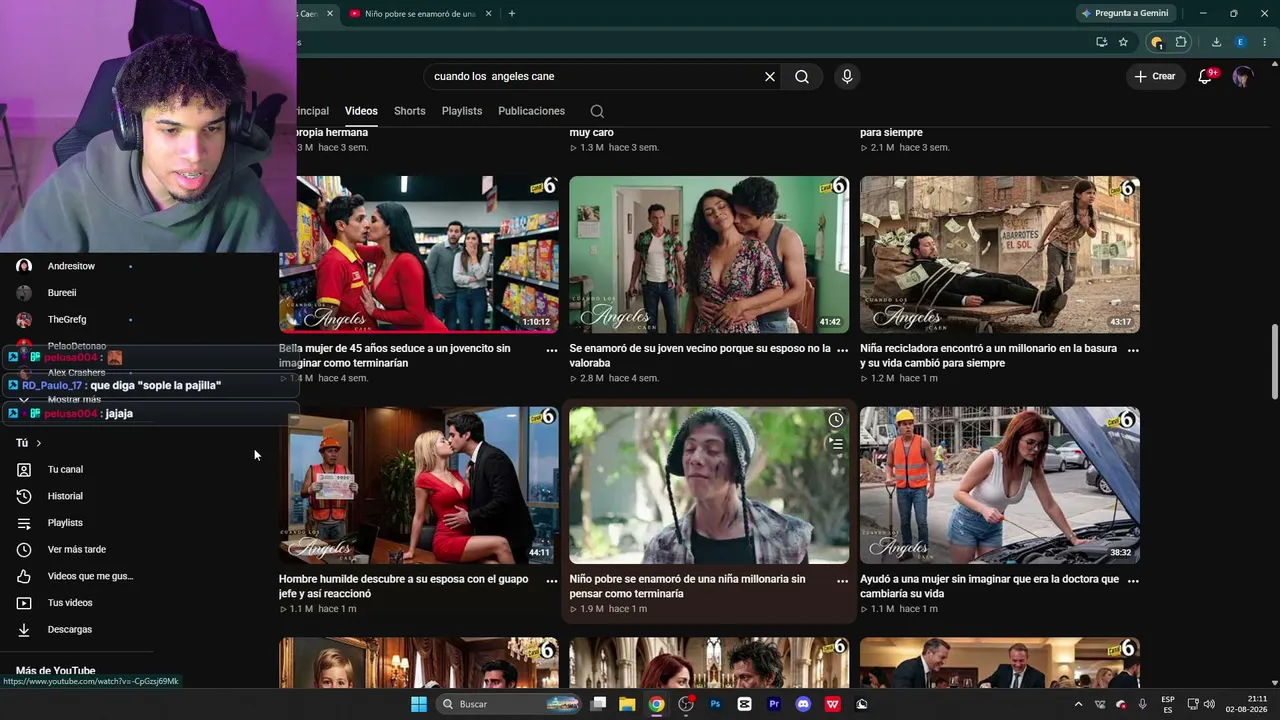
Task: Close the 'Niño pobre se enamoró' browser tab
Action: (488, 14)
